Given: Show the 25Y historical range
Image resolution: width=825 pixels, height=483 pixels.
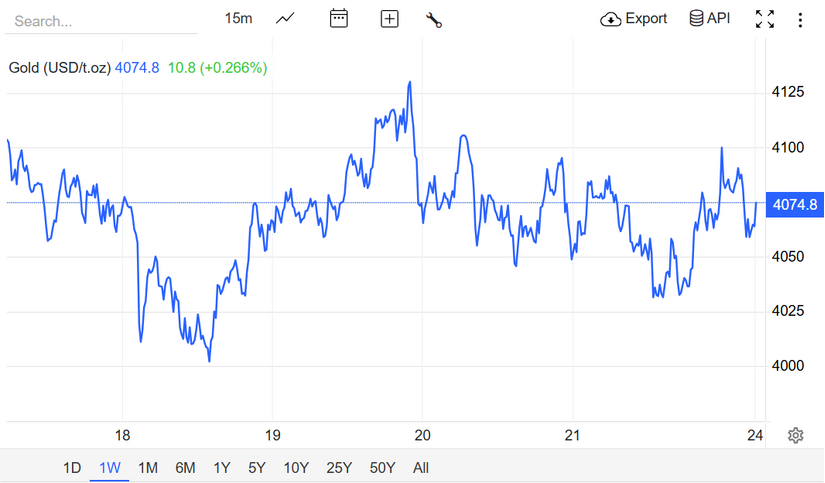Looking at the screenshot, I should [x=339, y=468].
